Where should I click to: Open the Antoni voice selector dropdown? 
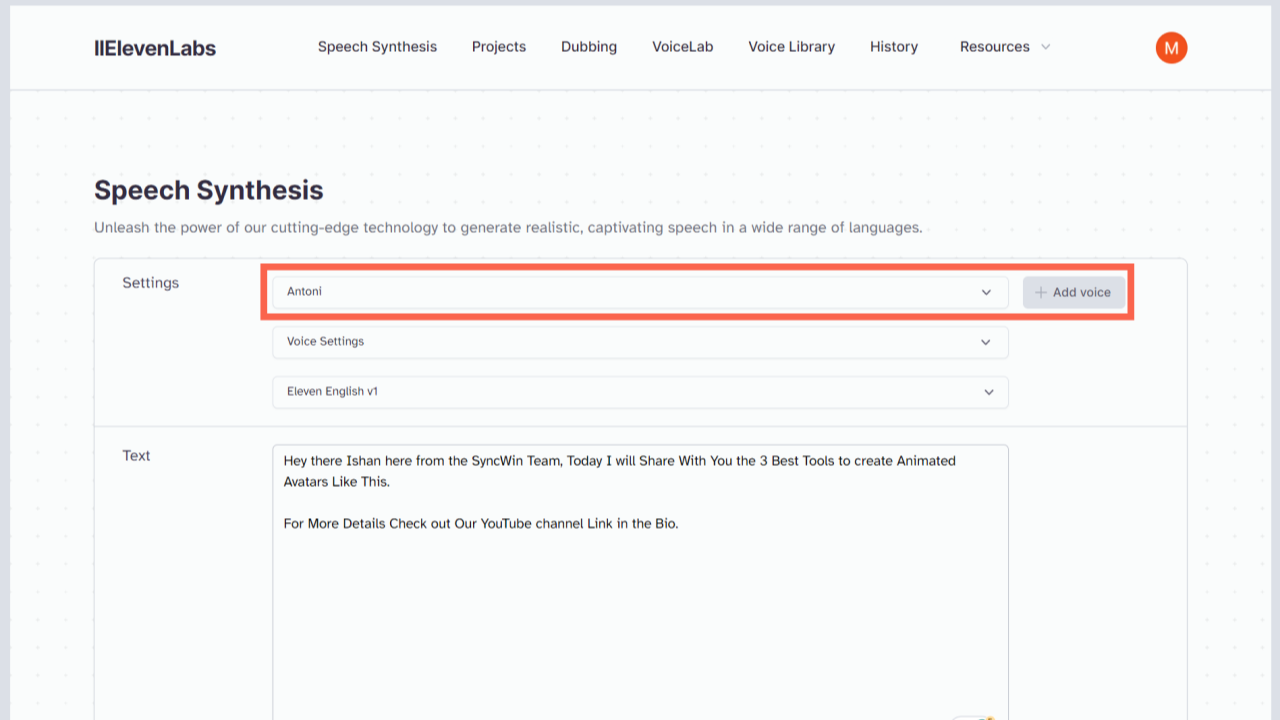coord(640,292)
